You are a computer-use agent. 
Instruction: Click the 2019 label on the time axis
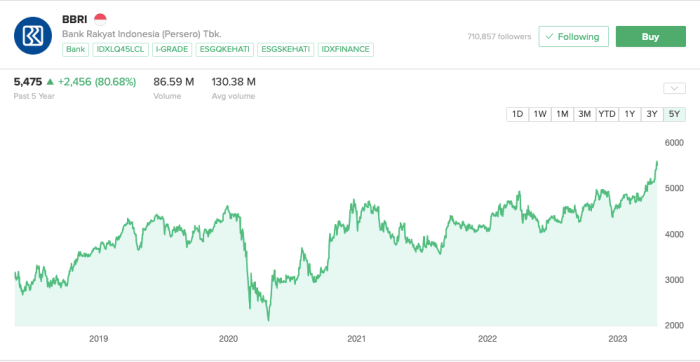pos(98,339)
